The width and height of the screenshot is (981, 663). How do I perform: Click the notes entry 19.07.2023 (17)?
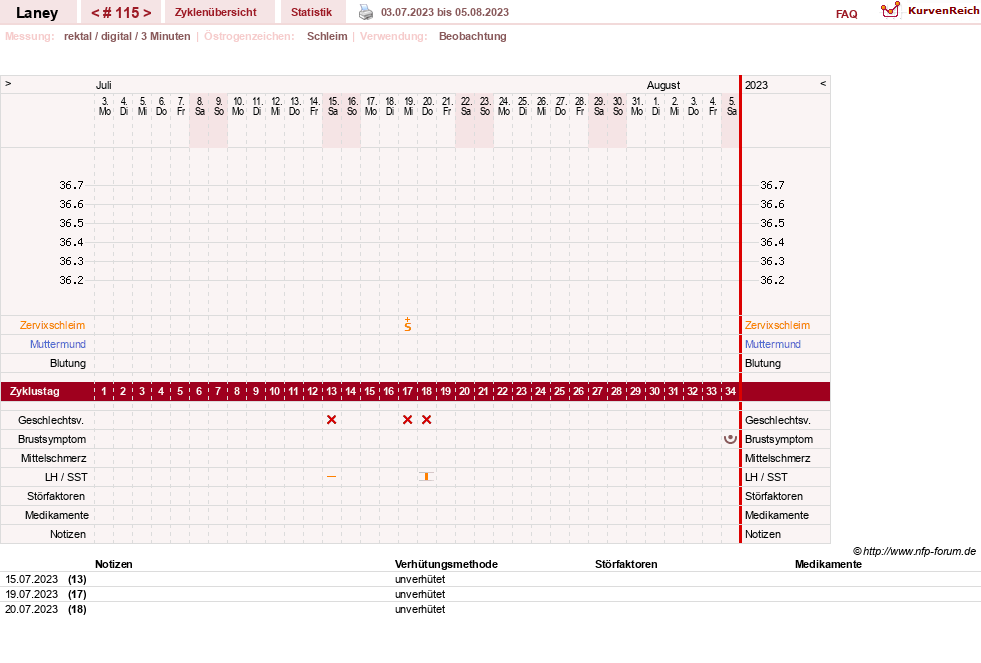point(46,594)
